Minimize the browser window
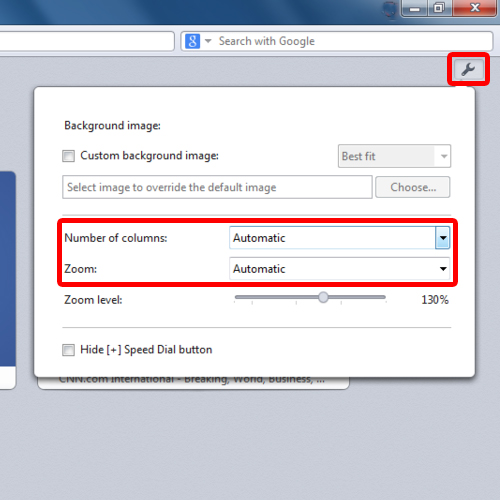The image size is (500, 500). coord(414,8)
